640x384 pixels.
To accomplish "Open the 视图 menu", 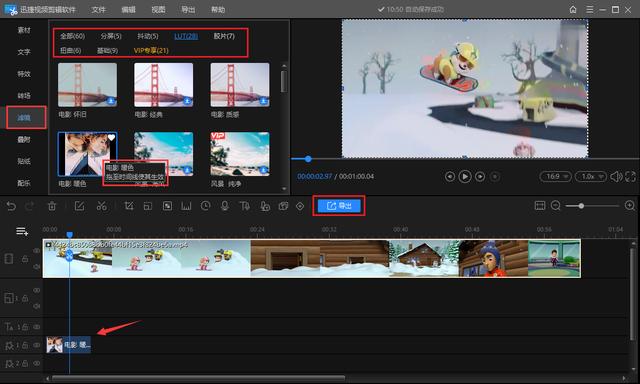I will tap(158, 9).
